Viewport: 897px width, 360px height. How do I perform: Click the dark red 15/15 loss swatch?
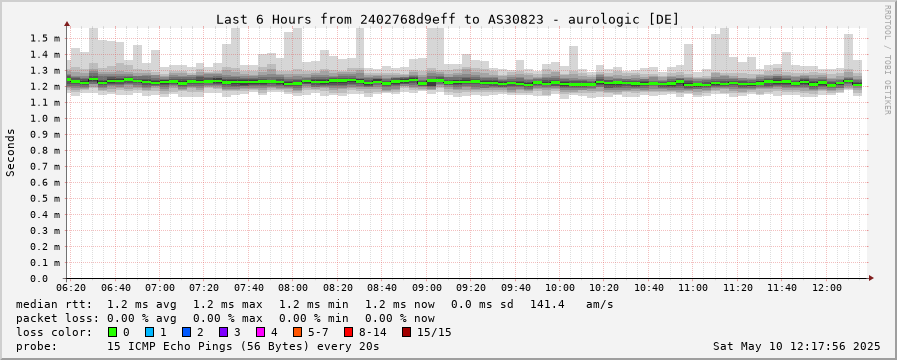coord(406,332)
